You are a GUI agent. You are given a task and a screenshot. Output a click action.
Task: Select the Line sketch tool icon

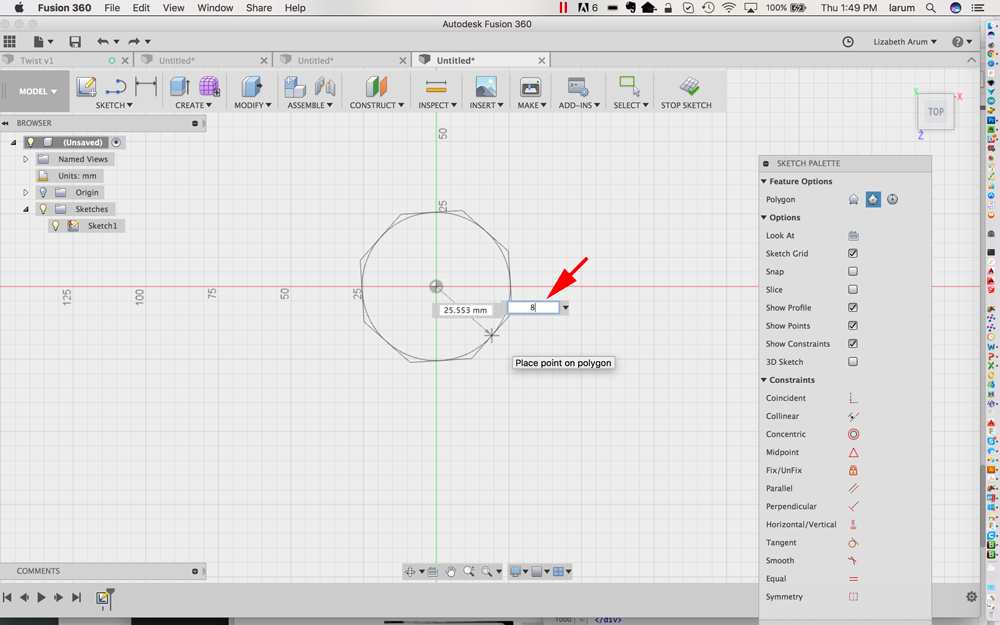point(115,87)
